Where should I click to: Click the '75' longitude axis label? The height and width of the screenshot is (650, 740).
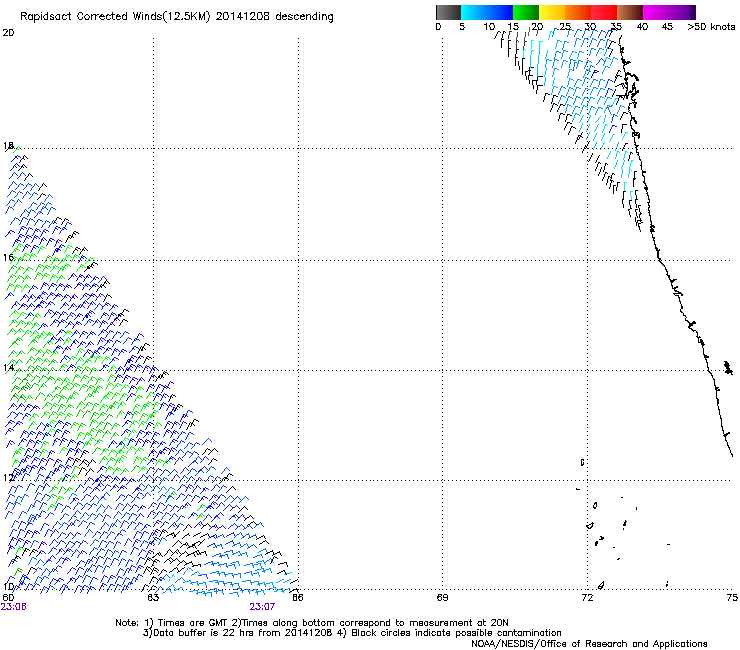[732, 598]
